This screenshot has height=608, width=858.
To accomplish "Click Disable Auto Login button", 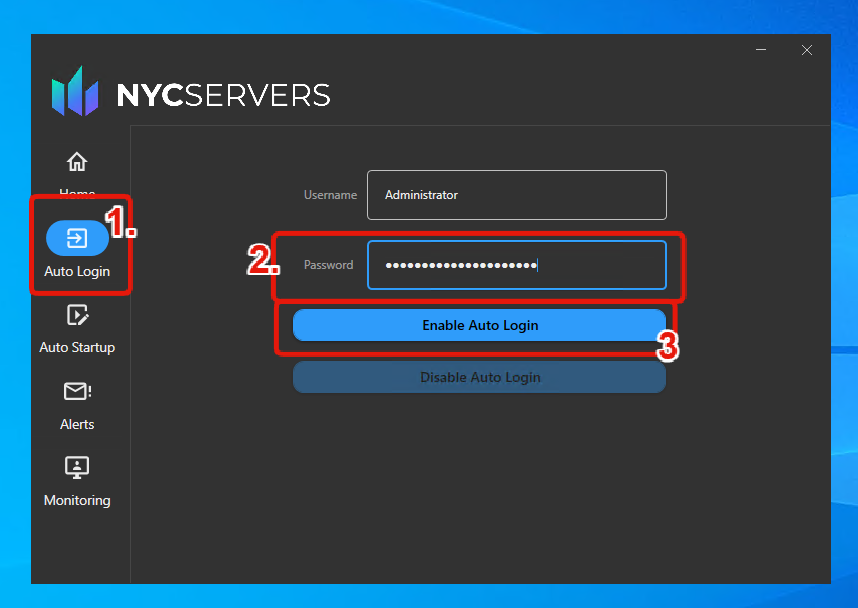I will point(479,377).
